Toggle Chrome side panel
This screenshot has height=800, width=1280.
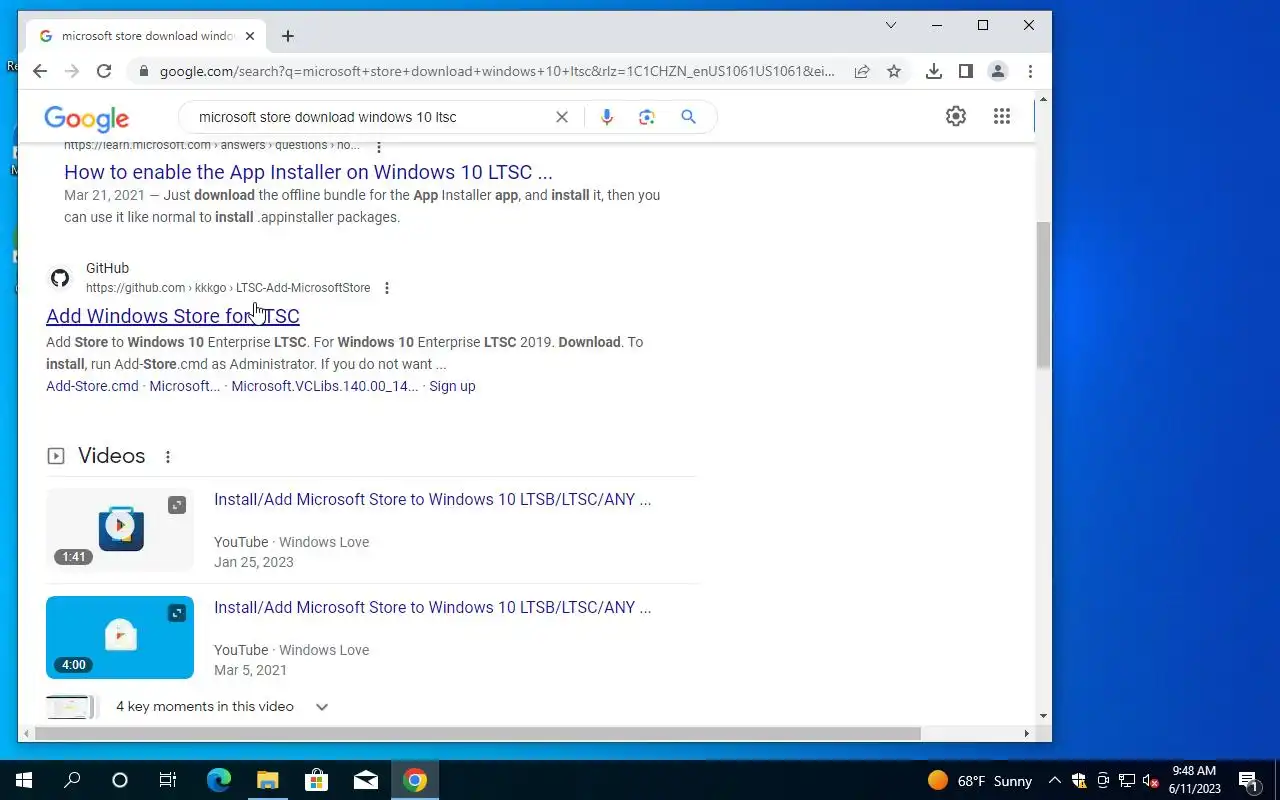965,71
